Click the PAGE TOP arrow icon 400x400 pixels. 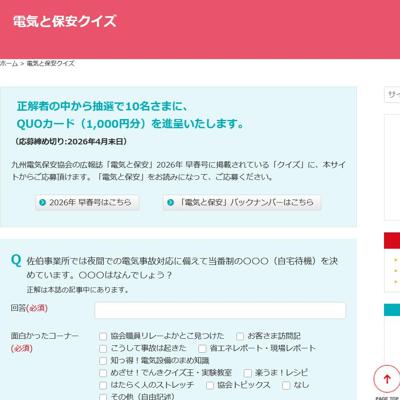tap(387, 379)
